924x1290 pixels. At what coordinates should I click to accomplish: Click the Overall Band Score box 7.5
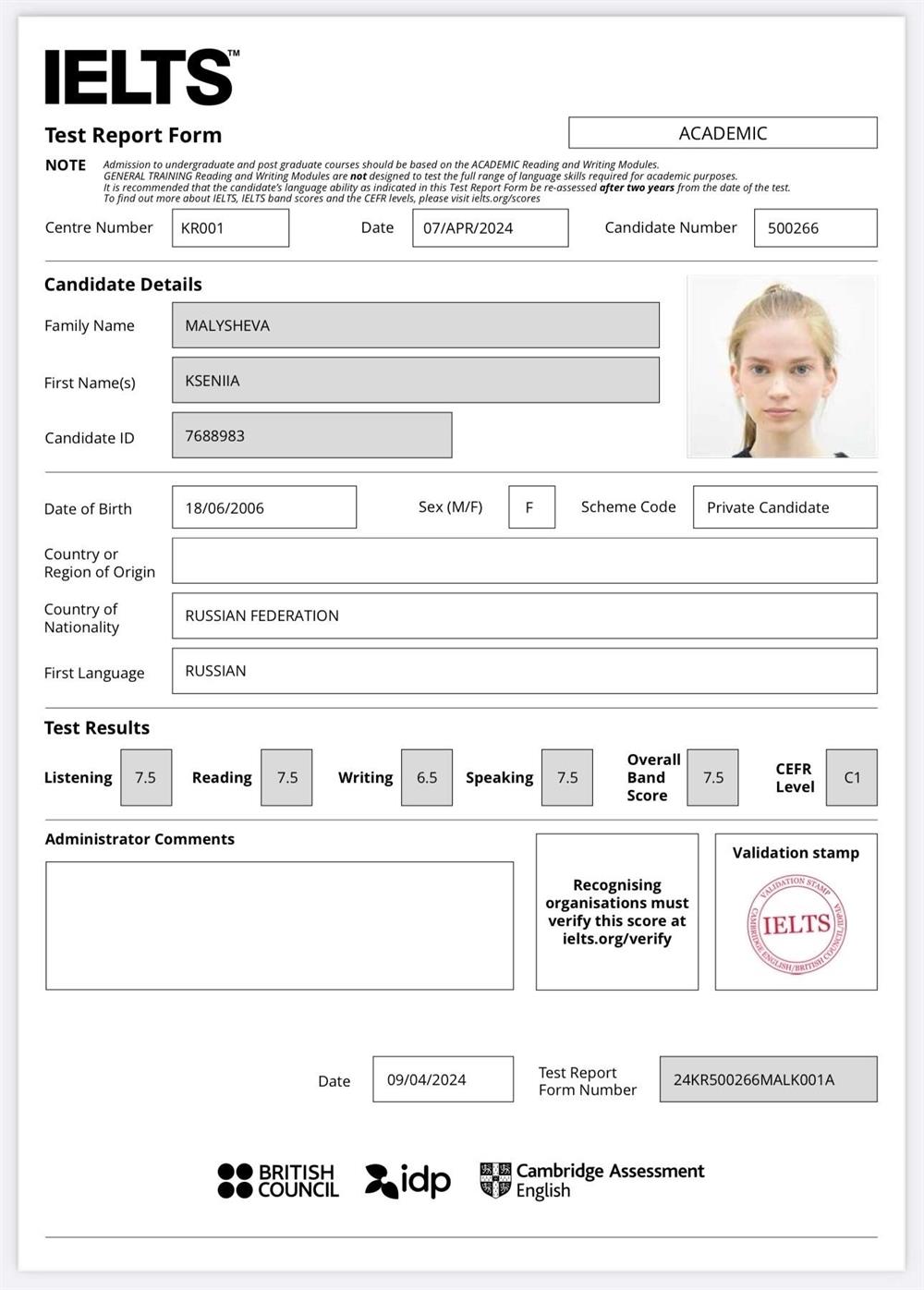point(712,777)
